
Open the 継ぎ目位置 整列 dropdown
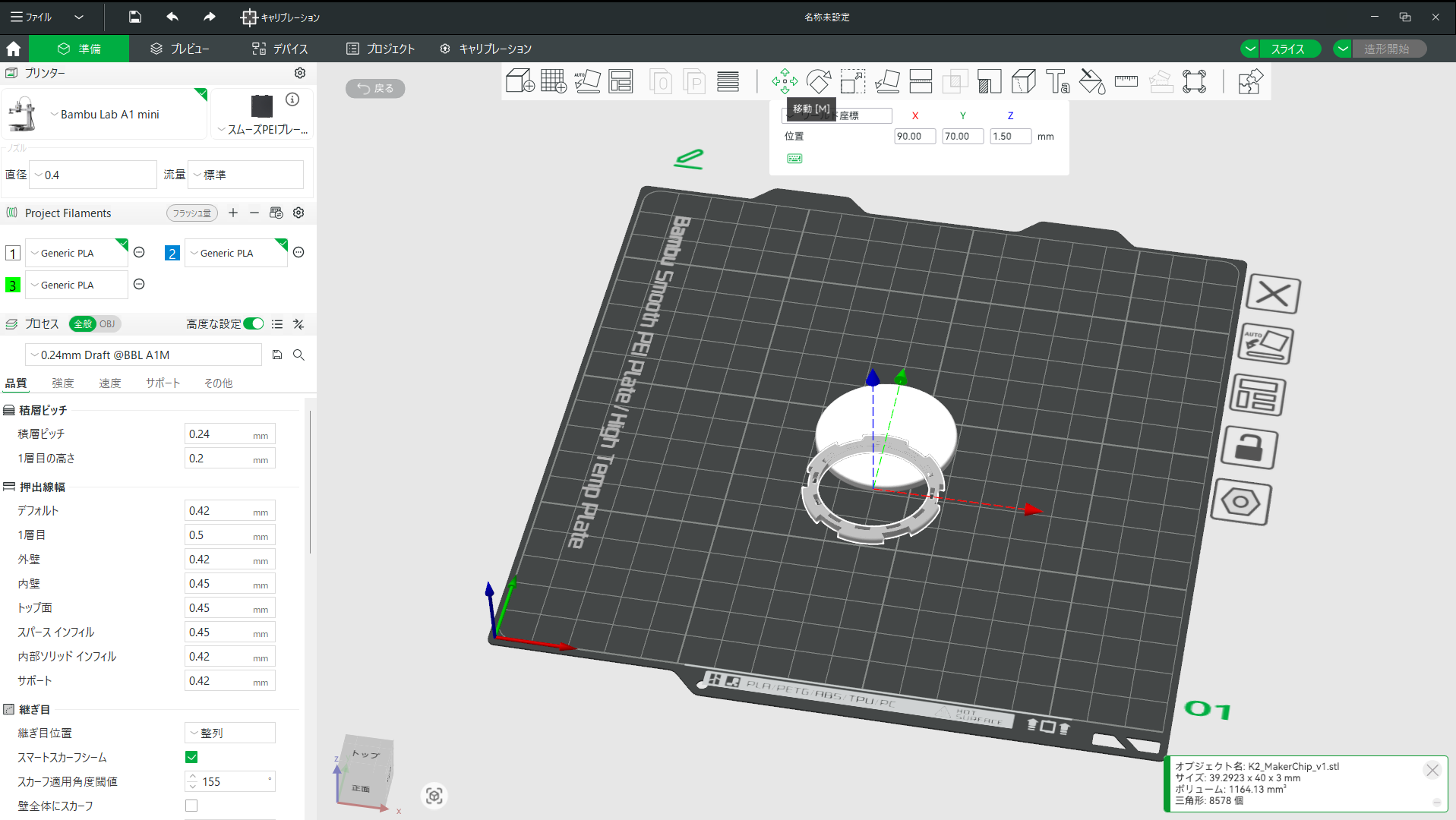[x=229, y=733]
